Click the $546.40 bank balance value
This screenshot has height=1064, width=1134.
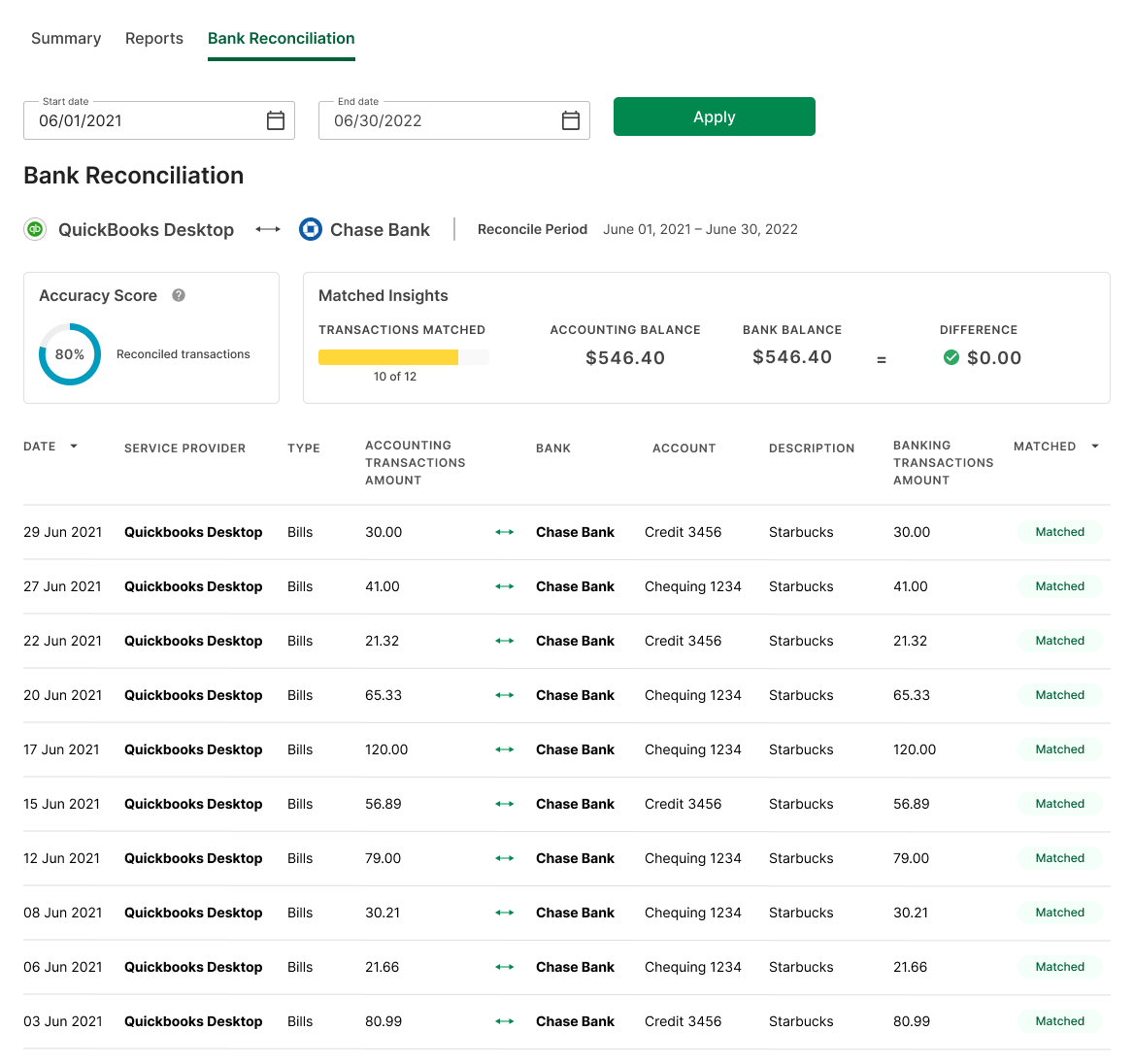pyautogui.click(x=792, y=356)
